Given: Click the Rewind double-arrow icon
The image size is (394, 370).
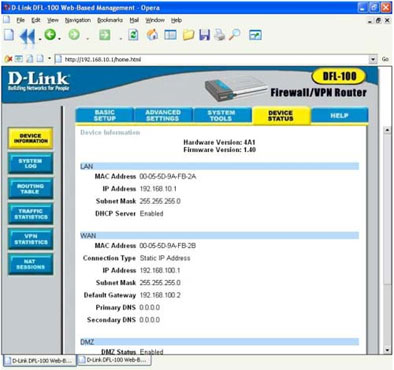Looking at the screenshot, I should tap(27, 36).
